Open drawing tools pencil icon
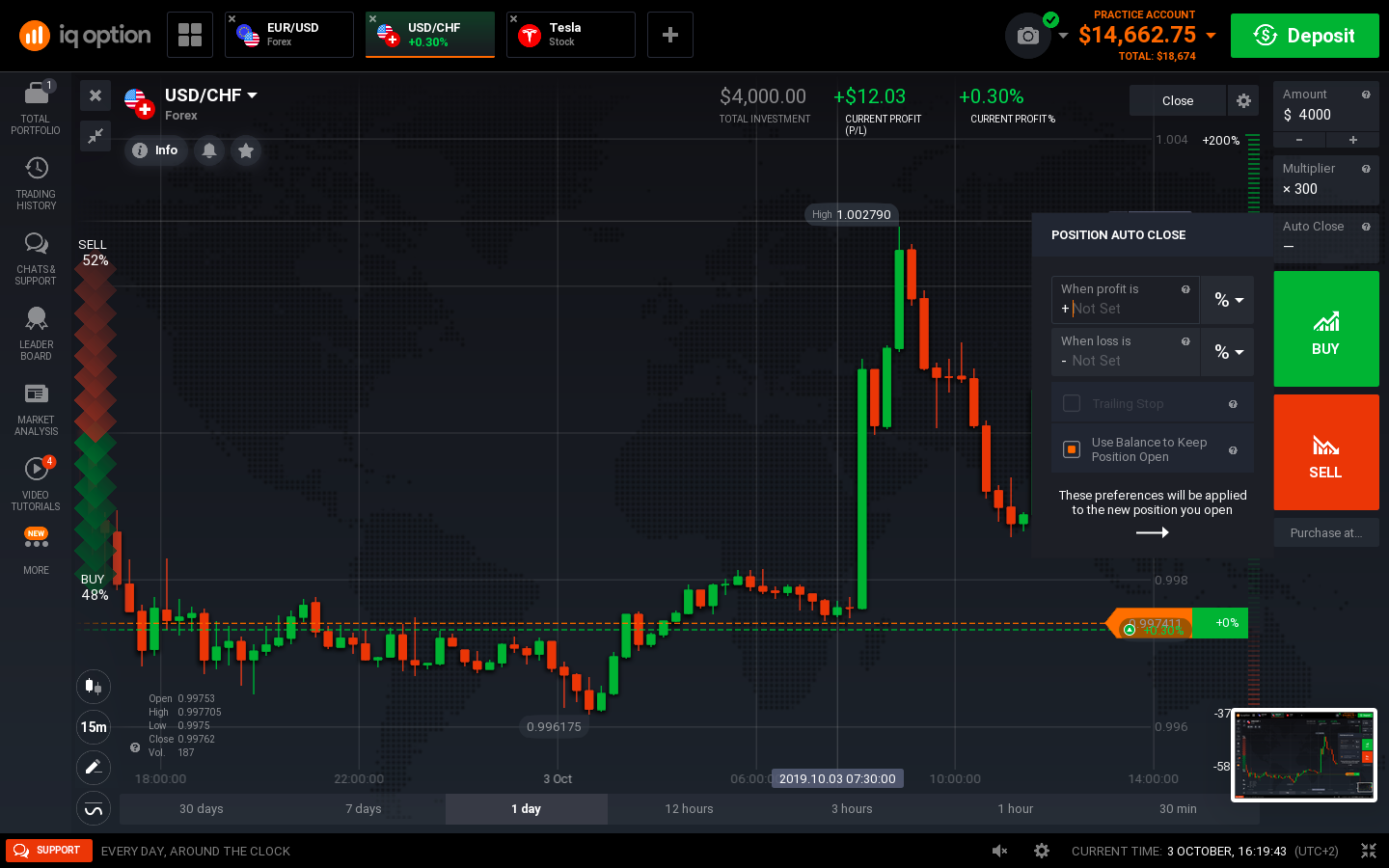The height and width of the screenshot is (868, 1389). click(94, 767)
